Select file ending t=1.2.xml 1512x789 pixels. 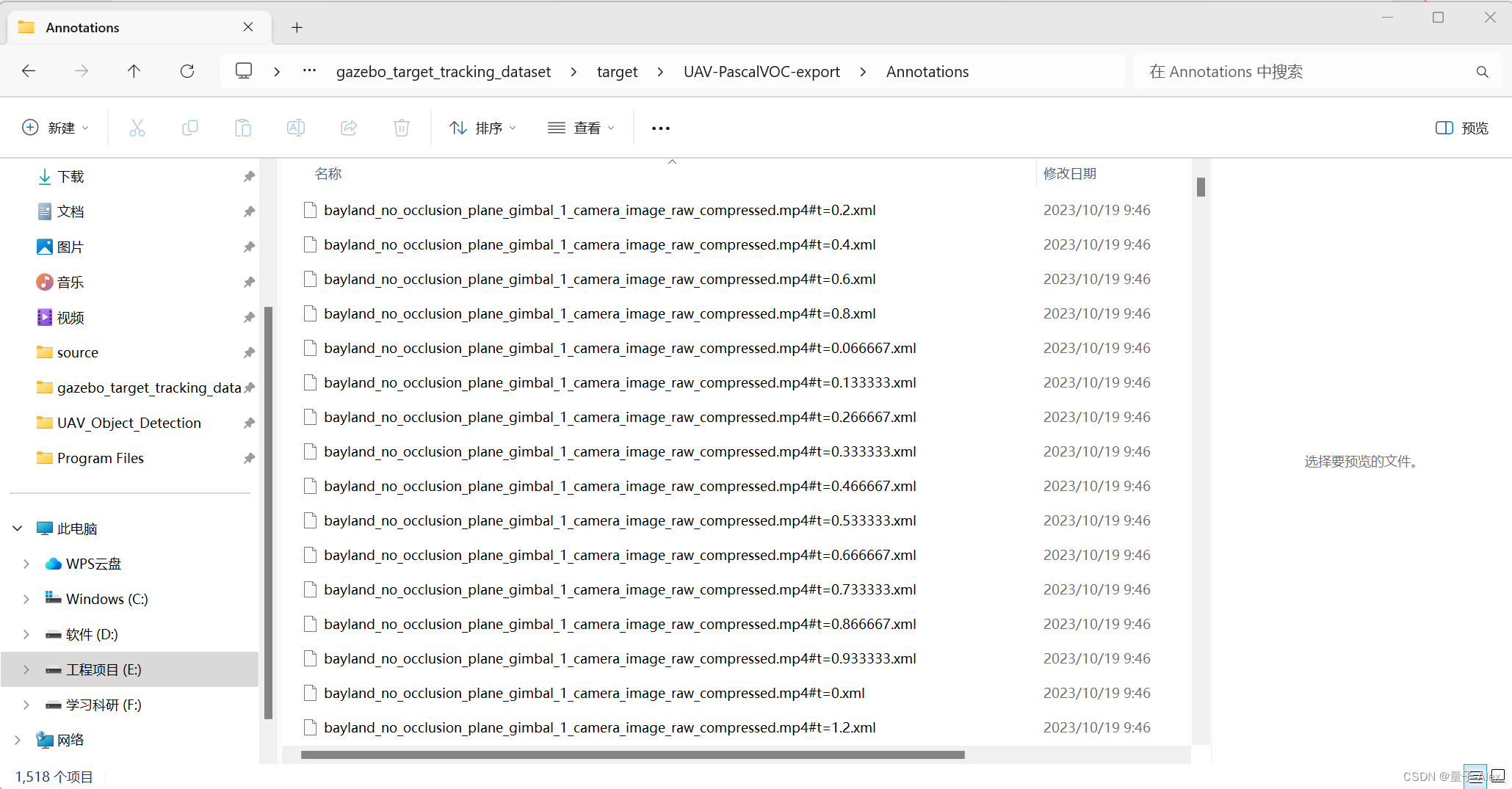pos(599,727)
